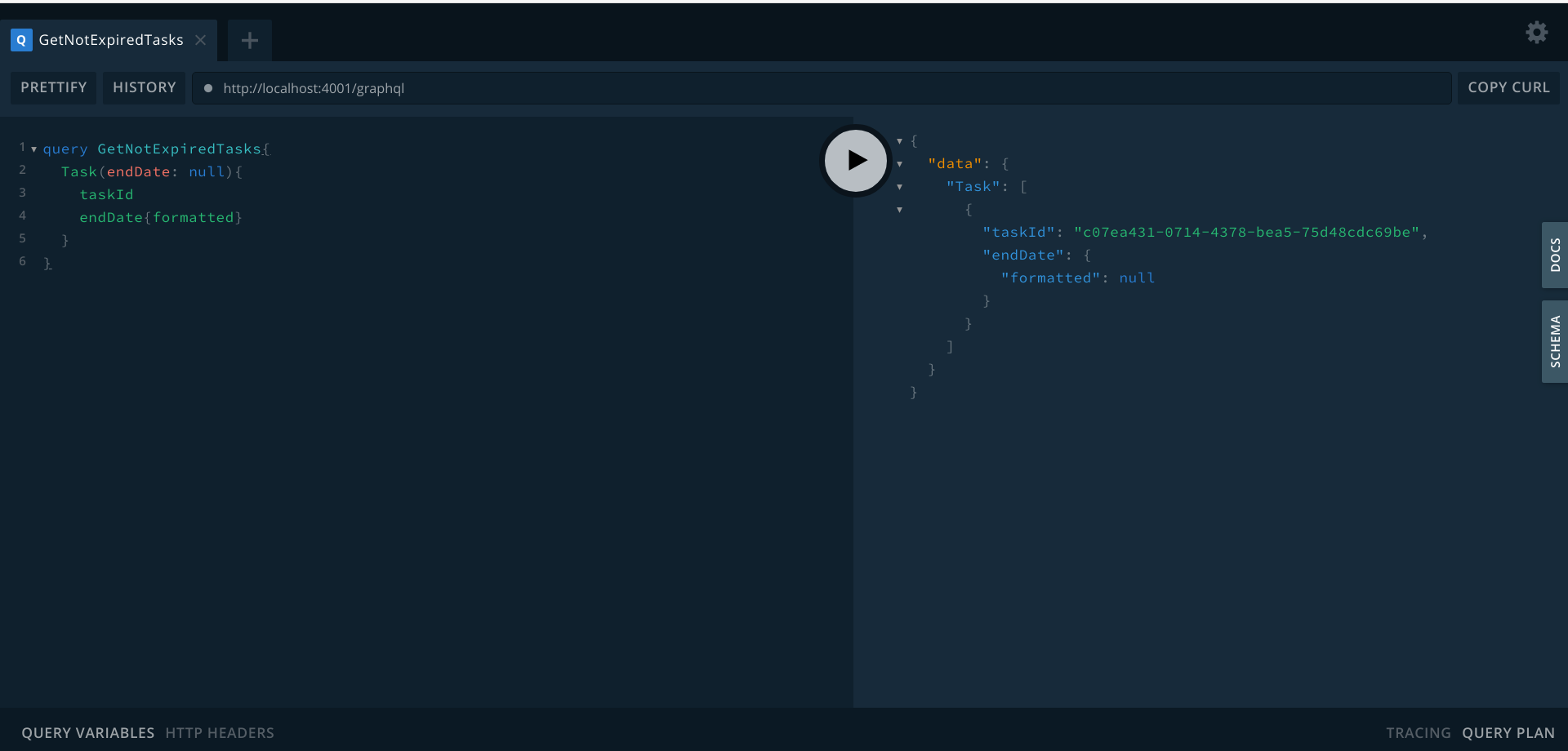Close the GetNotExpiredTasks tab

[x=200, y=40]
